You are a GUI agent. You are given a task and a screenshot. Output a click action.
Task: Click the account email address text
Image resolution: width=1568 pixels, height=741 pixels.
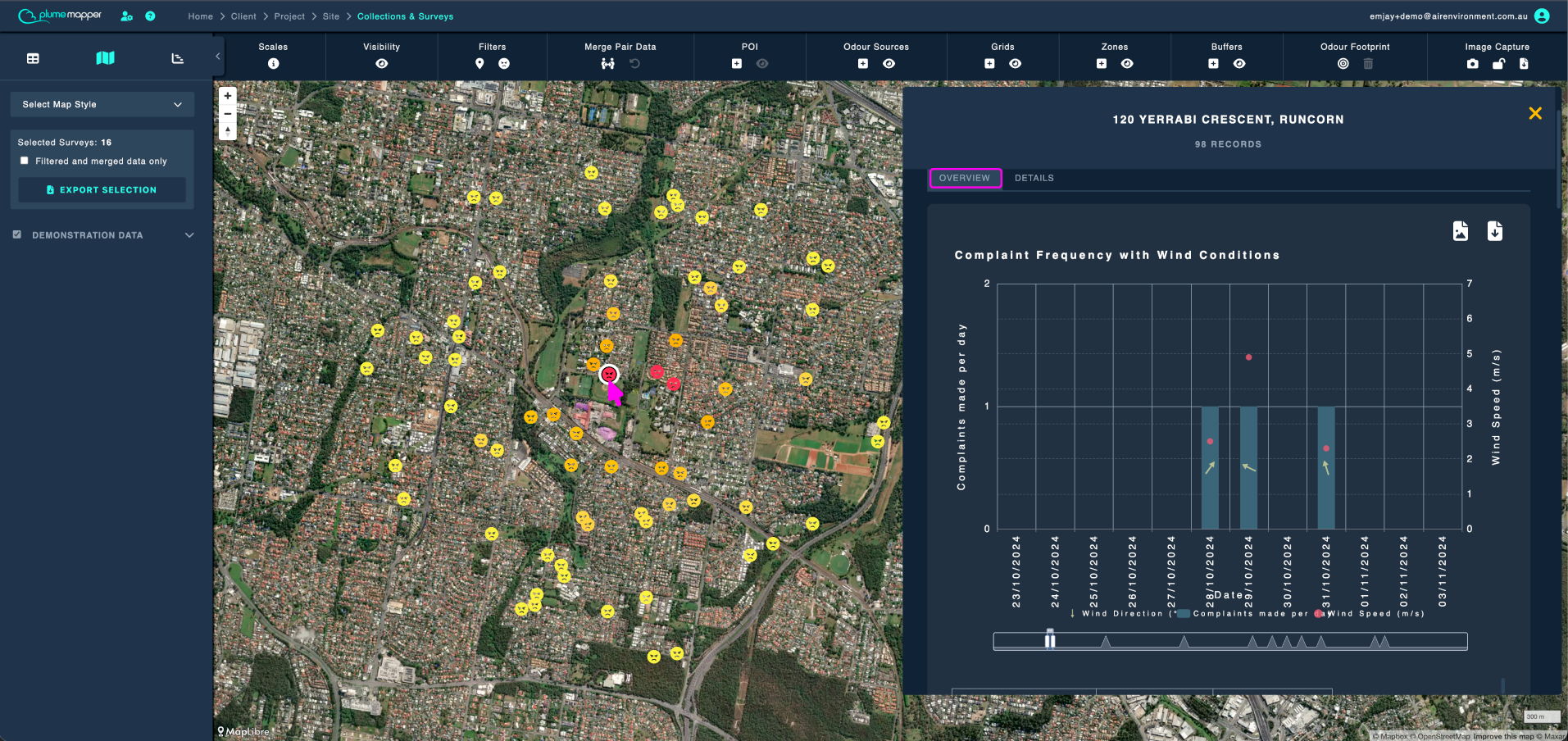pos(1448,16)
